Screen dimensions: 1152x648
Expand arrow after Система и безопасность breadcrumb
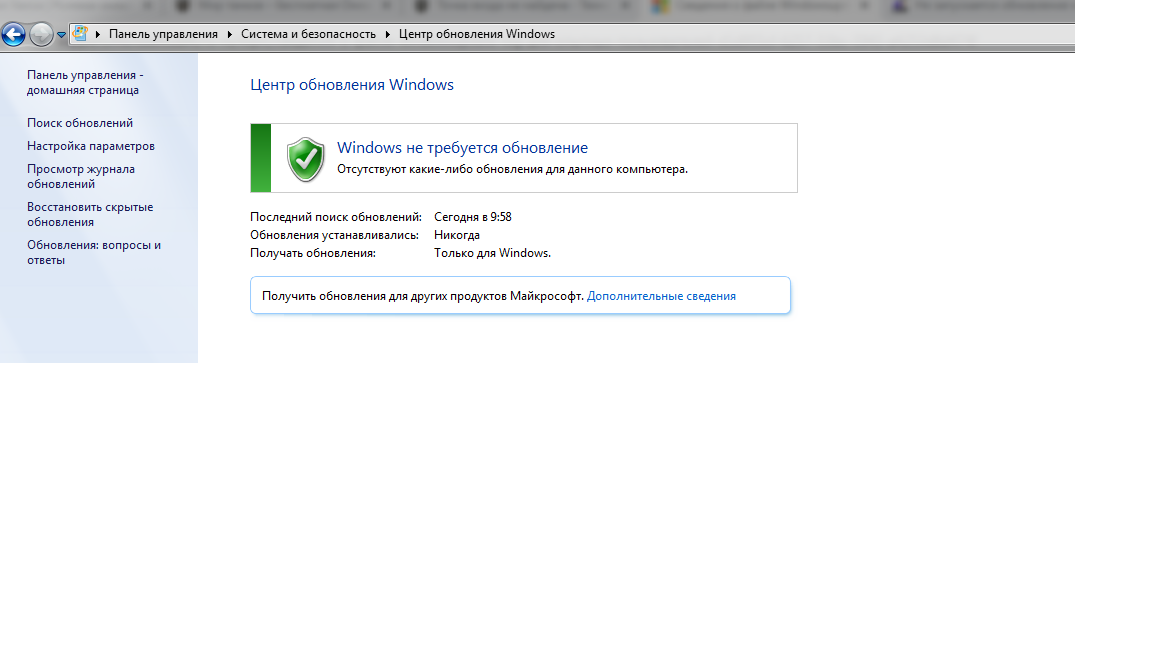387,35
